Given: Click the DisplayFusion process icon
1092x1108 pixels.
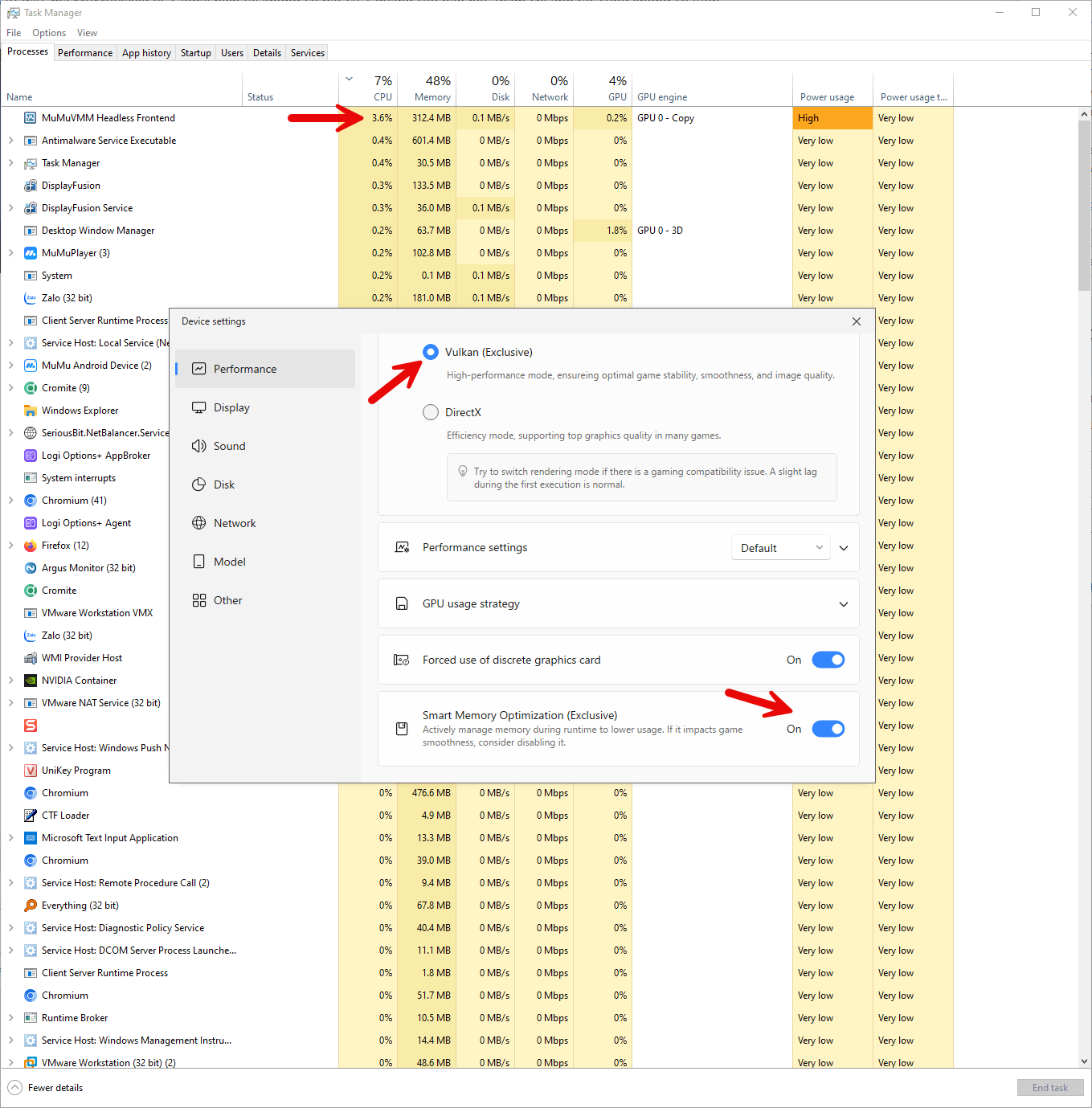Looking at the screenshot, I should click(31, 186).
